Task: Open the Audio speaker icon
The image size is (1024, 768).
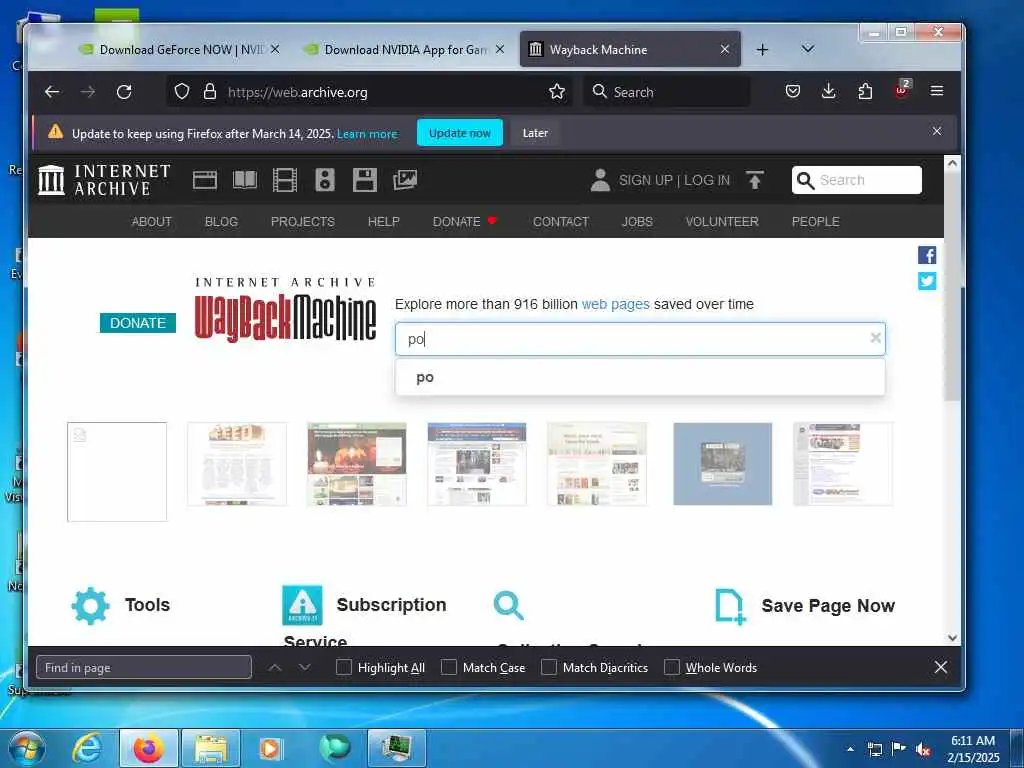Action: tap(325, 180)
